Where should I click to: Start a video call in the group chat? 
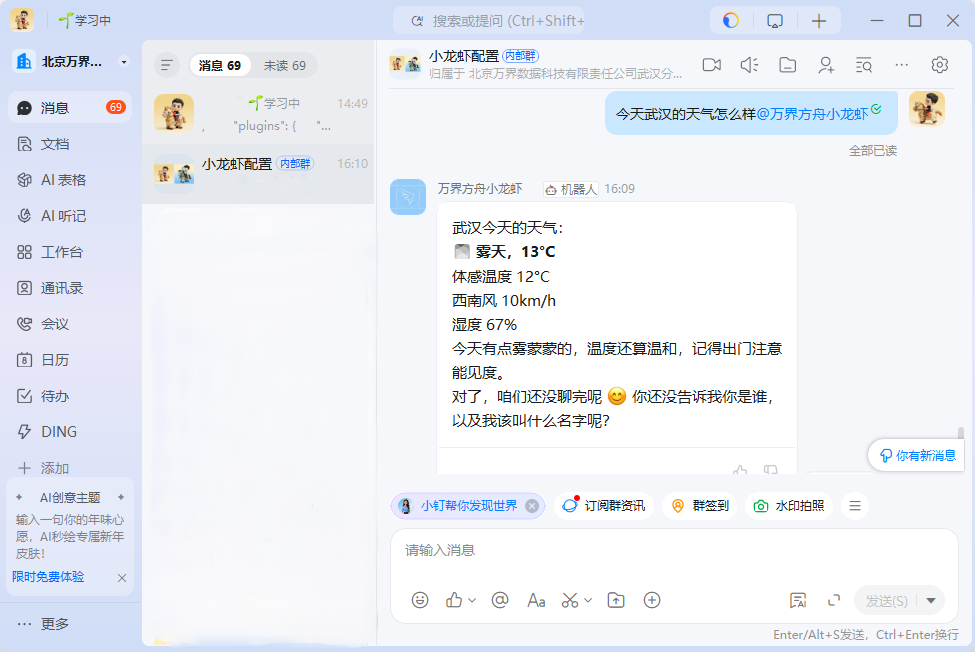711,65
